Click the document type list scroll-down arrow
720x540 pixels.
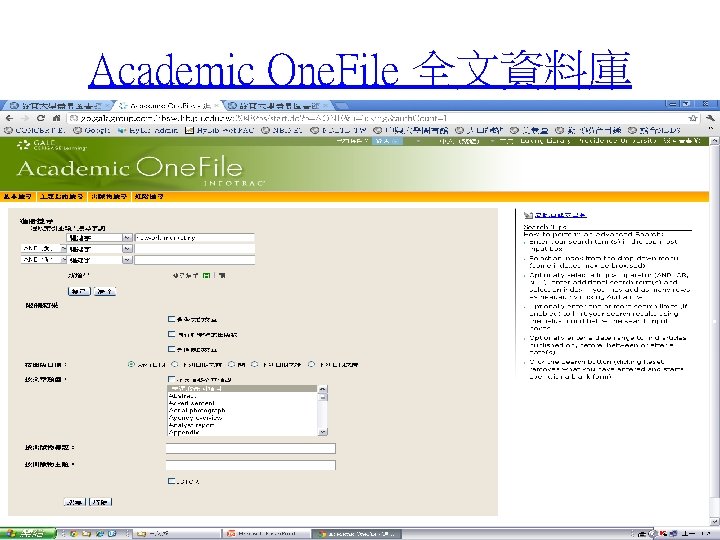[323, 432]
